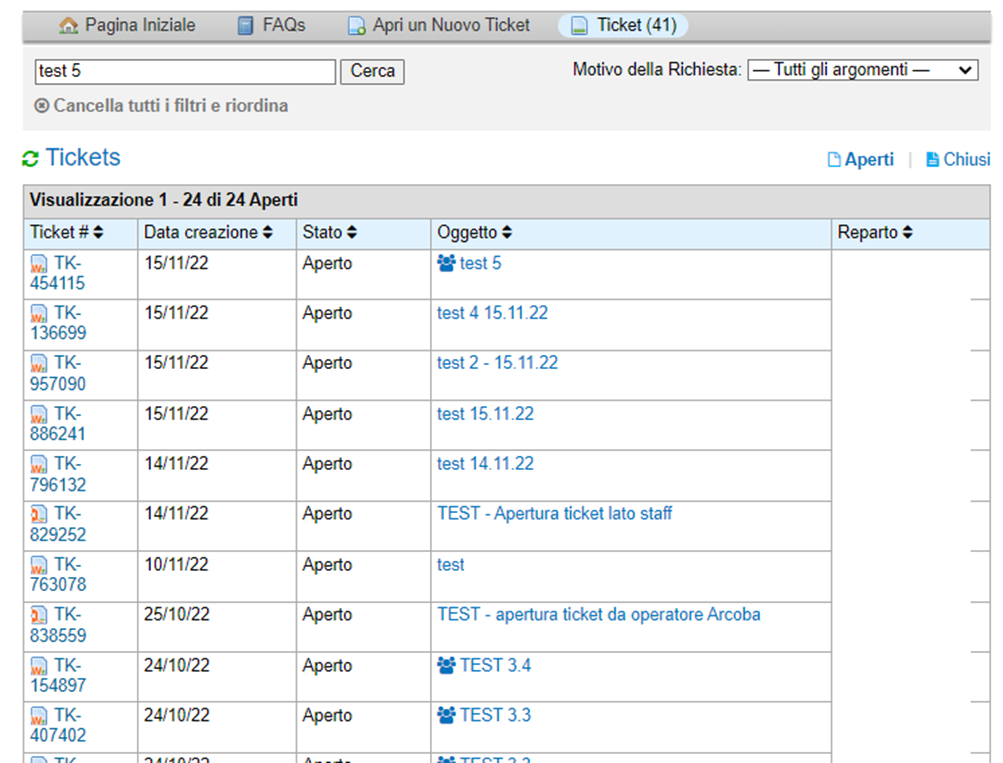Click the group icon beside TEST 3.3

[x=446, y=715]
